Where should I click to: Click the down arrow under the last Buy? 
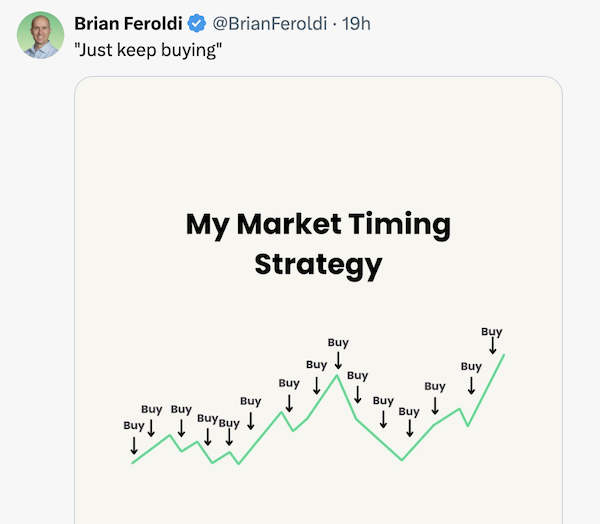point(493,346)
